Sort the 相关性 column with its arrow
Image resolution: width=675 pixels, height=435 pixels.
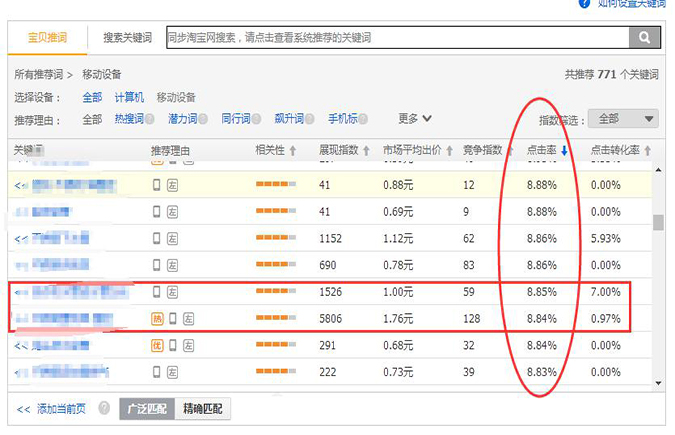[x=292, y=151]
